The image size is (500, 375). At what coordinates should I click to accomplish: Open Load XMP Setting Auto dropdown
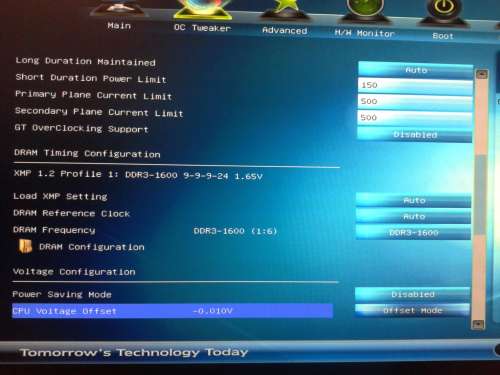click(414, 200)
